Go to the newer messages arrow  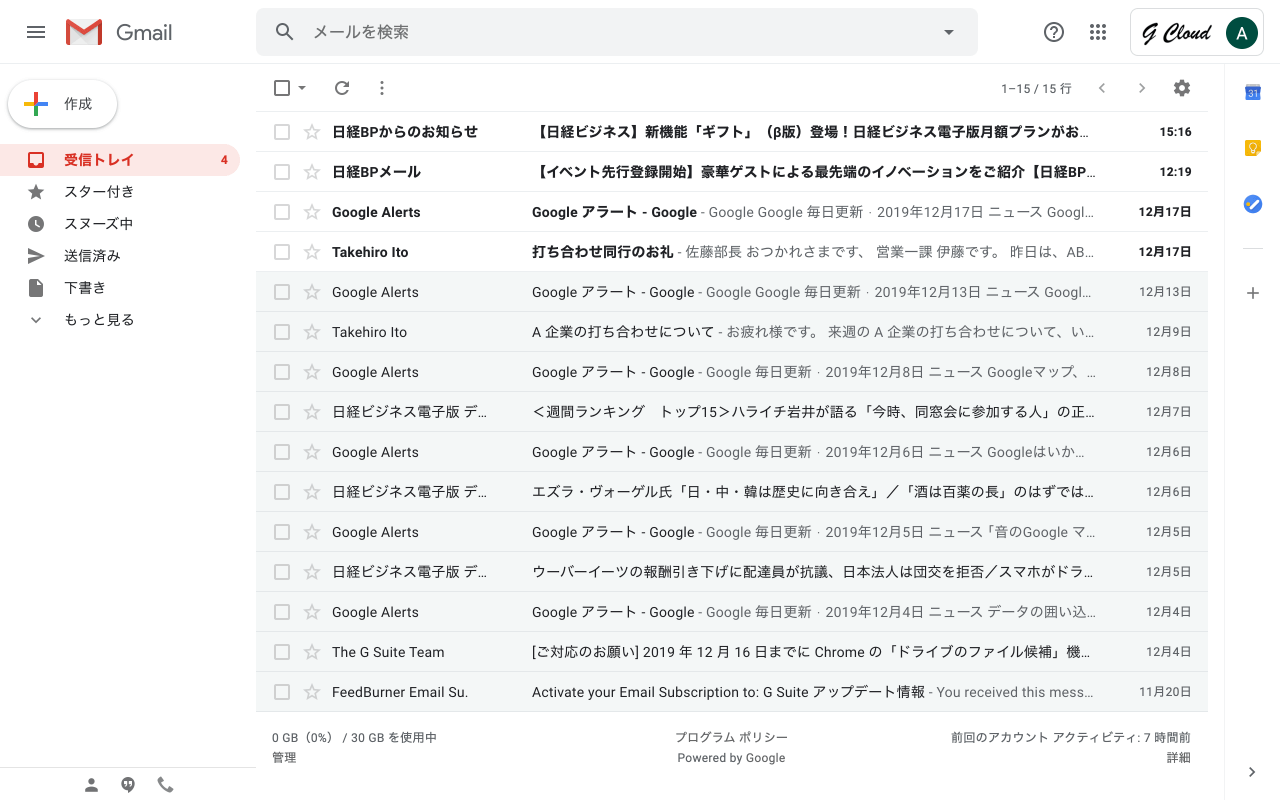click(x=1102, y=88)
